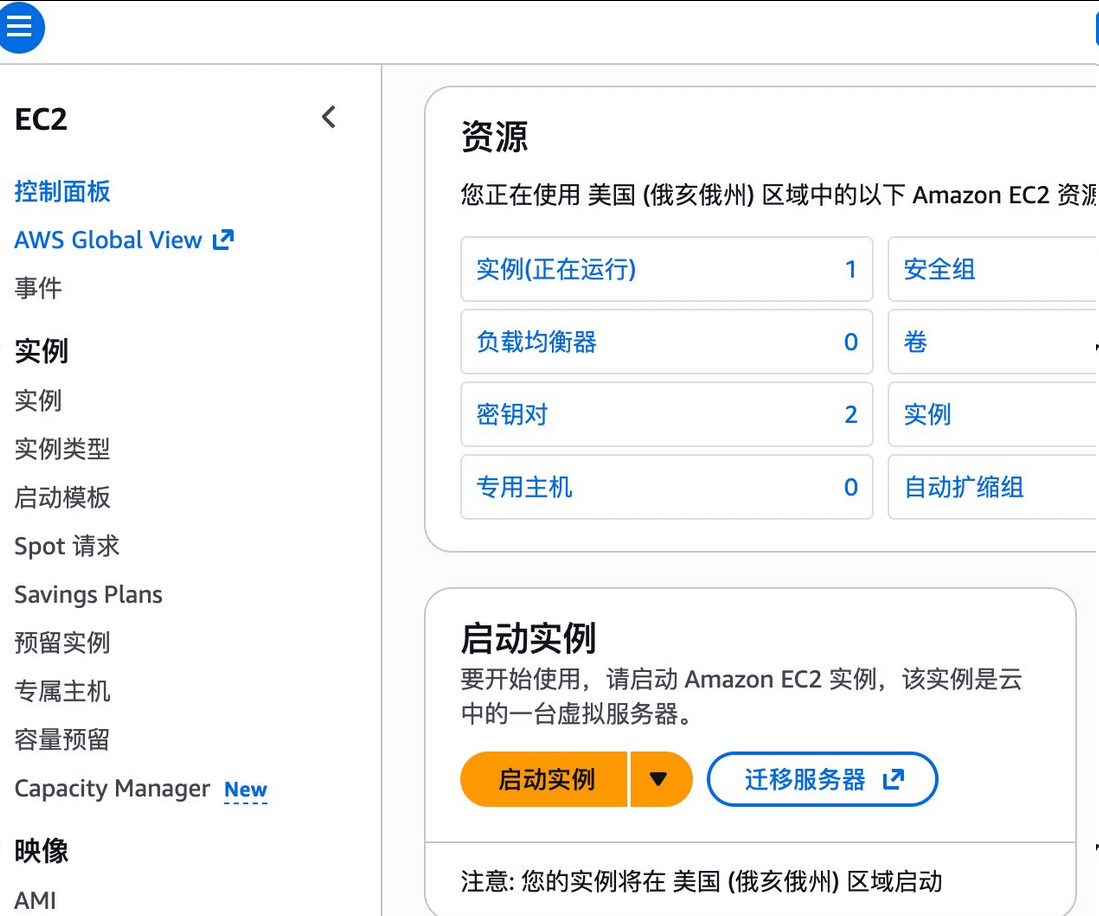This screenshot has height=916, width=1099.
Task: Click external link icon beside AWS Global View
Action: click(223, 240)
